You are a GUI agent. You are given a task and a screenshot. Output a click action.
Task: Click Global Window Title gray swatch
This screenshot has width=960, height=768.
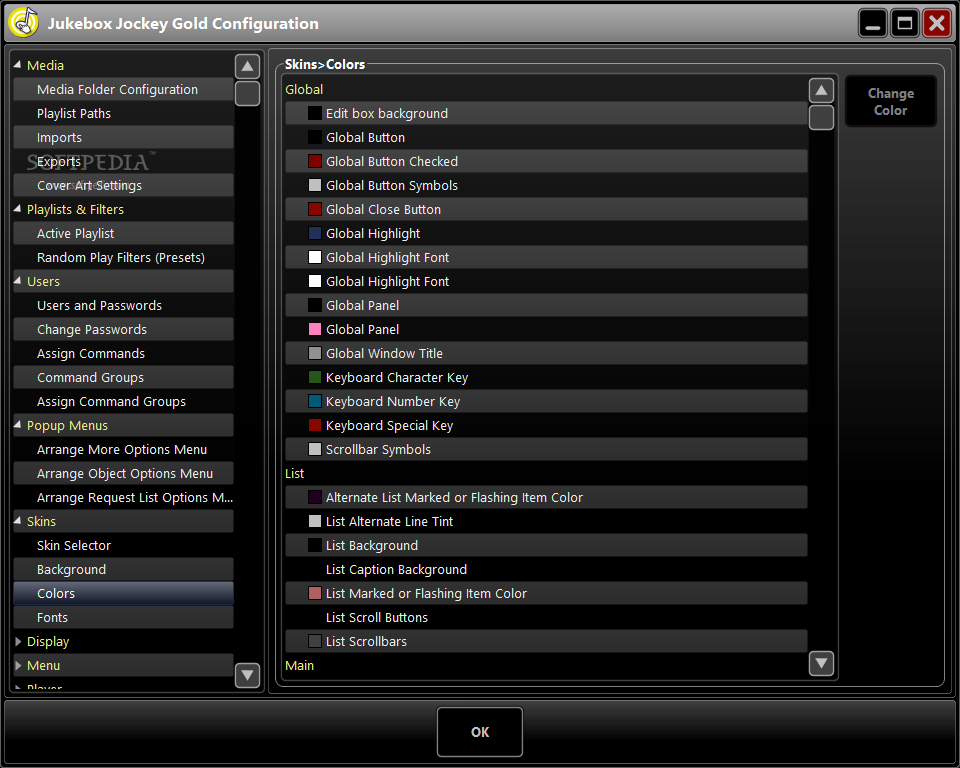[314, 353]
